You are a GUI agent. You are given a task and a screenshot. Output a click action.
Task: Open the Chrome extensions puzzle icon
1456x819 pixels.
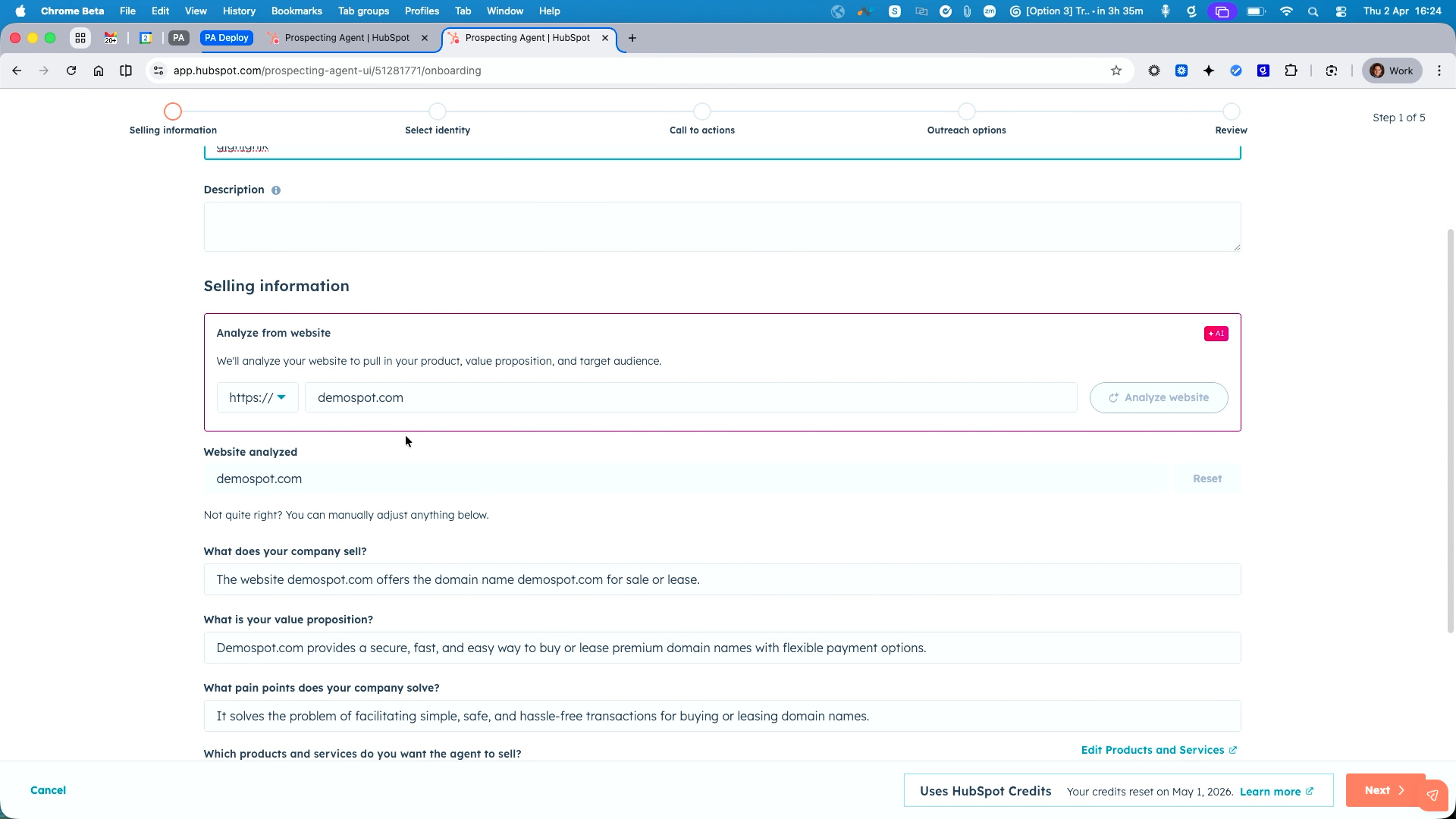pyautogui.click(x=1291, y=71)
